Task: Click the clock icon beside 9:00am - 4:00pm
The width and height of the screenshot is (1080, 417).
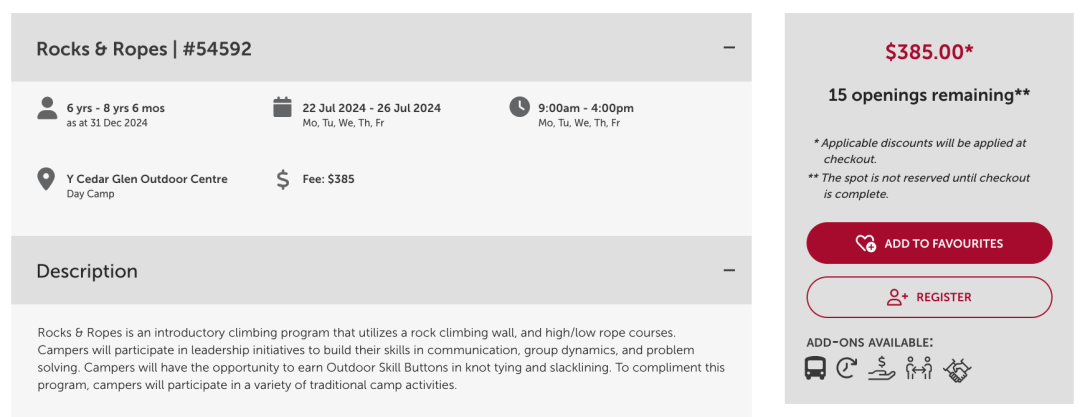Action: (x=519, y=107)
